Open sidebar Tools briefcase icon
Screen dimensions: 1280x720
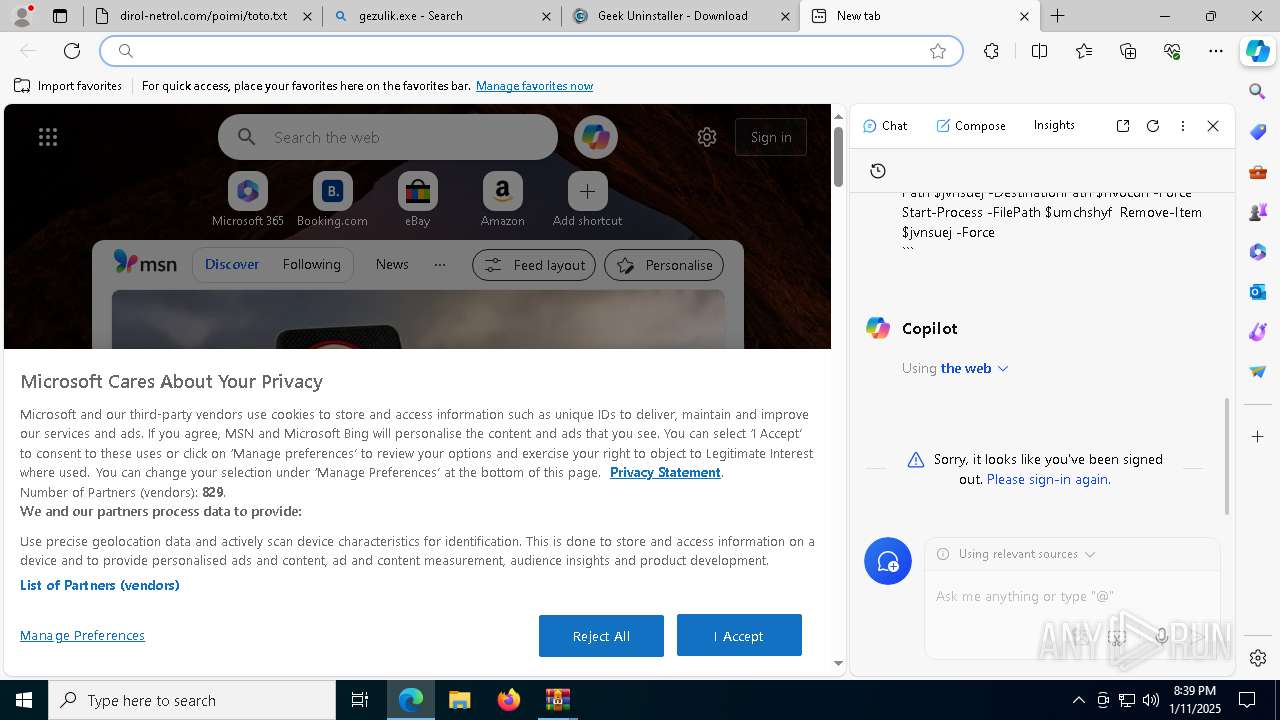click(1258, 172)
